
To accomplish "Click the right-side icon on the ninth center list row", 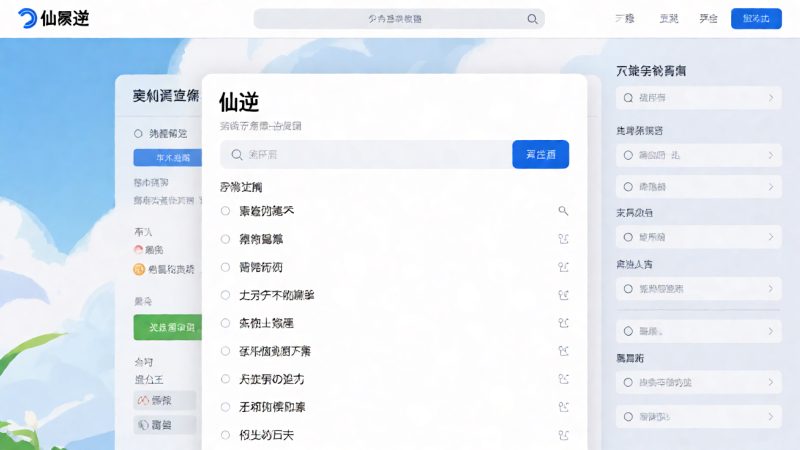I will [x=563, y=435].
